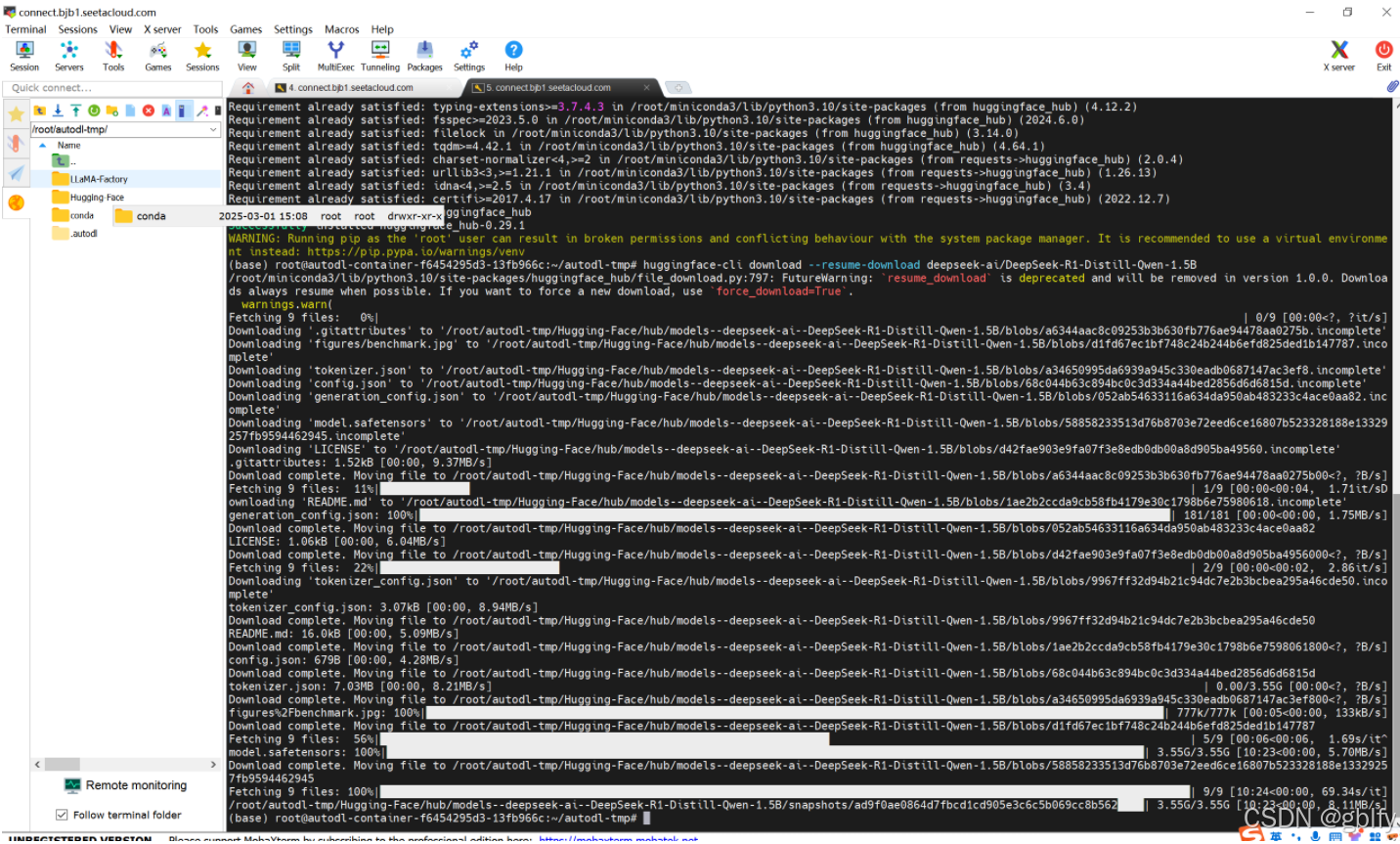1400x844 pixels.
Task: Open the X server menu
Action: [162, 29]
